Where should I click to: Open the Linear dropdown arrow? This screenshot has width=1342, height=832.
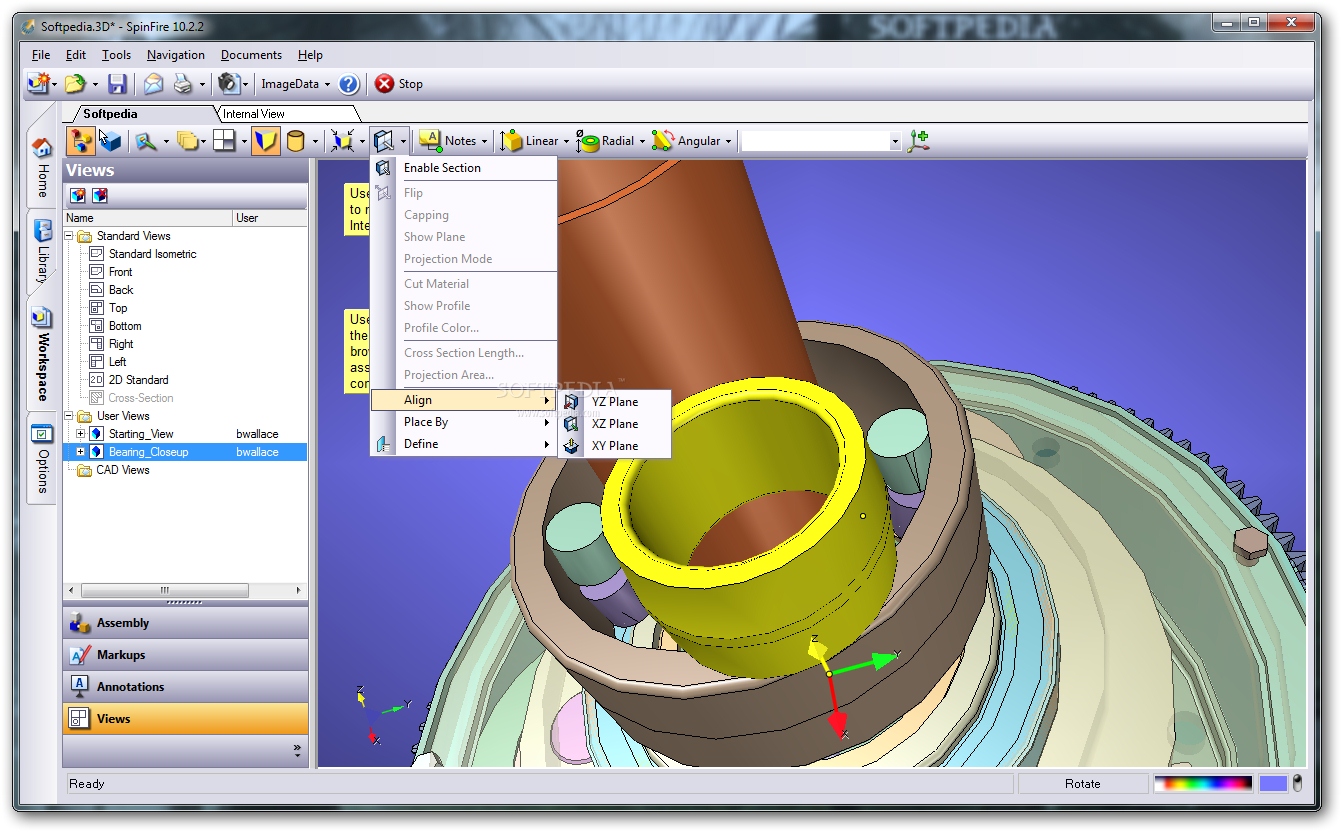(566, 142)
